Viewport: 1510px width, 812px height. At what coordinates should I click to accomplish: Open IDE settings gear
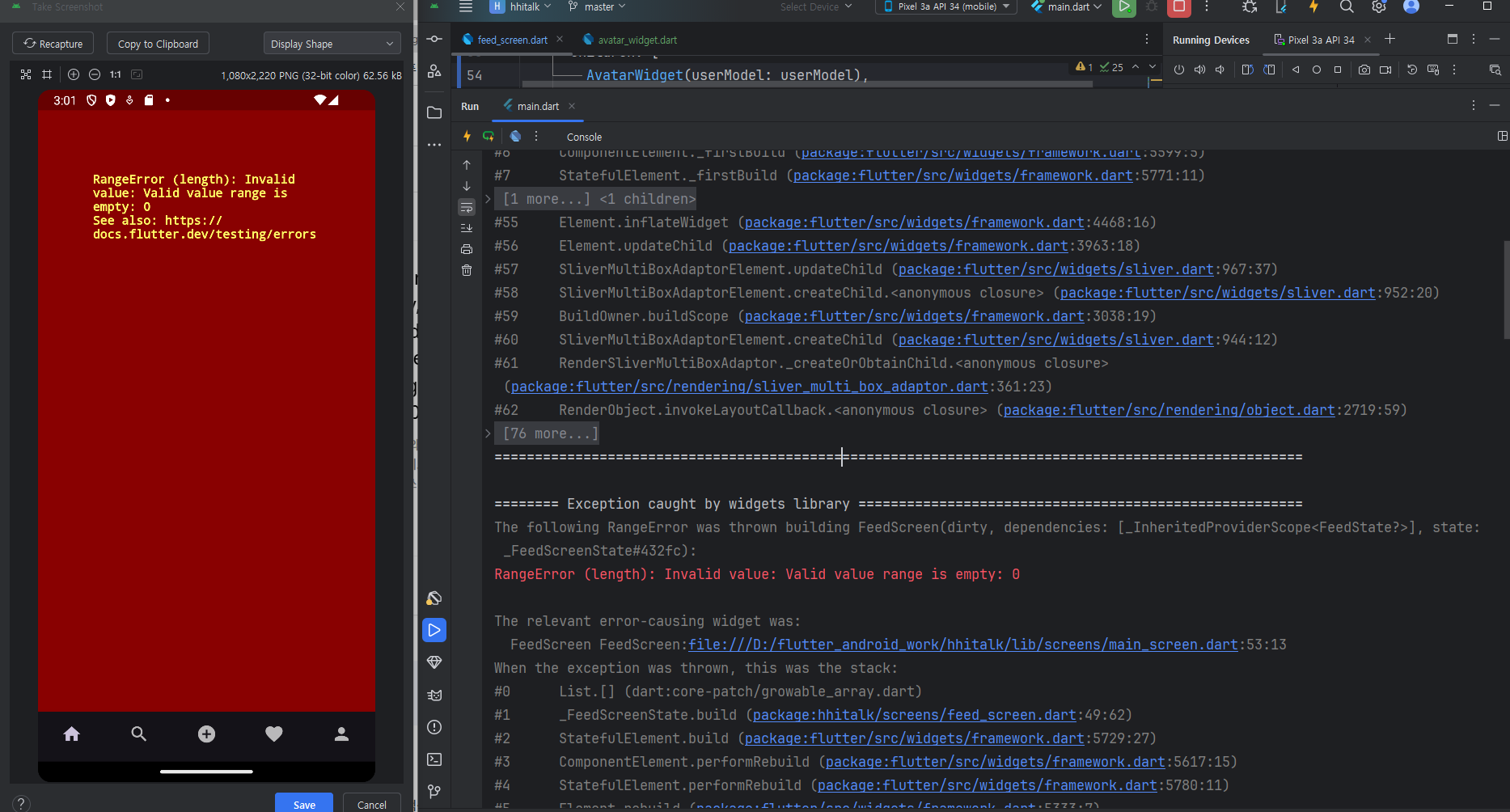[x=1379, y=6]
